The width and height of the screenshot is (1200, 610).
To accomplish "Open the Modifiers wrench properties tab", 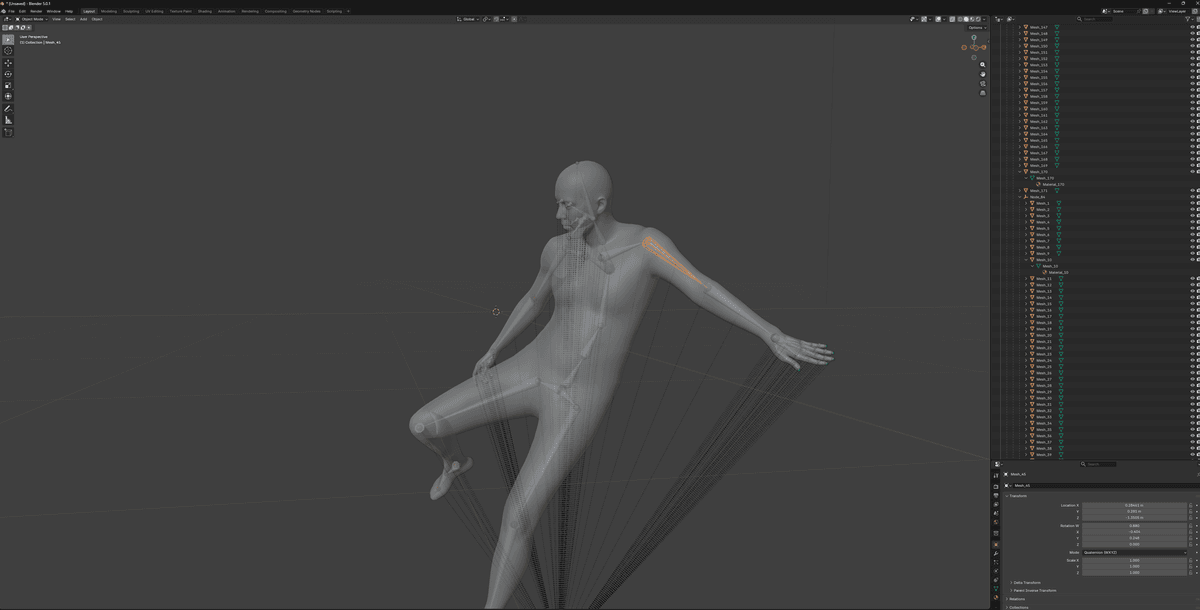I will [996, 553].
